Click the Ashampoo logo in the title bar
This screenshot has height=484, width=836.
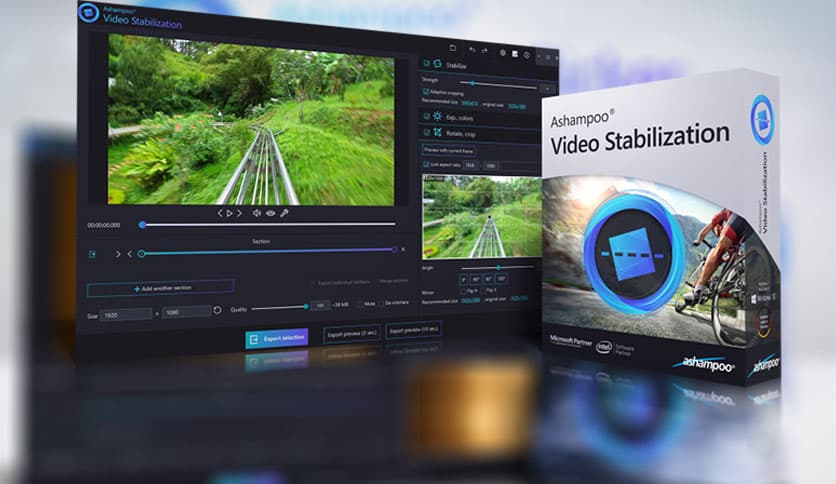[89, 12]
